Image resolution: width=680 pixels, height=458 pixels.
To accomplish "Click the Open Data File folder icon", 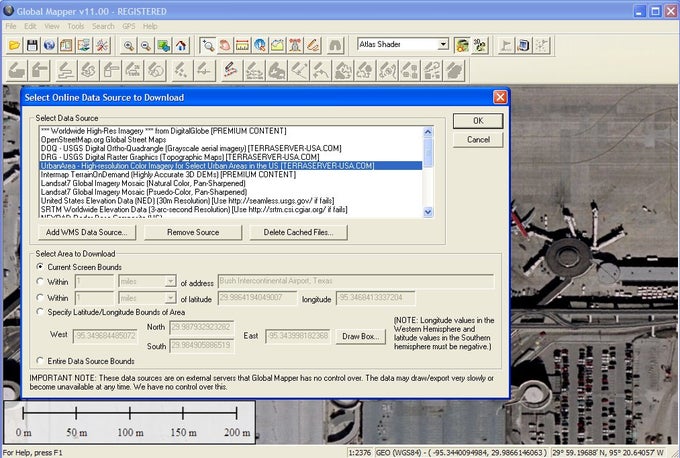I will [x=14, y=45].
